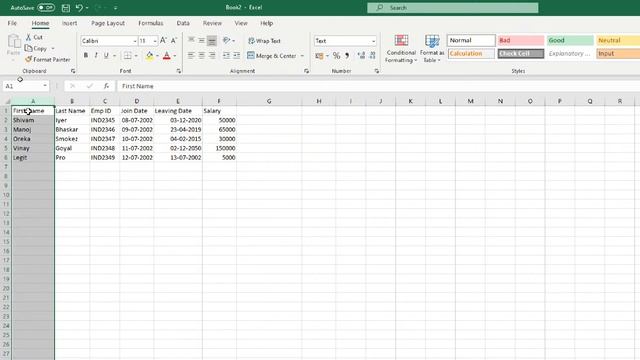Click the Undo arrow icon

coord(79,8)
